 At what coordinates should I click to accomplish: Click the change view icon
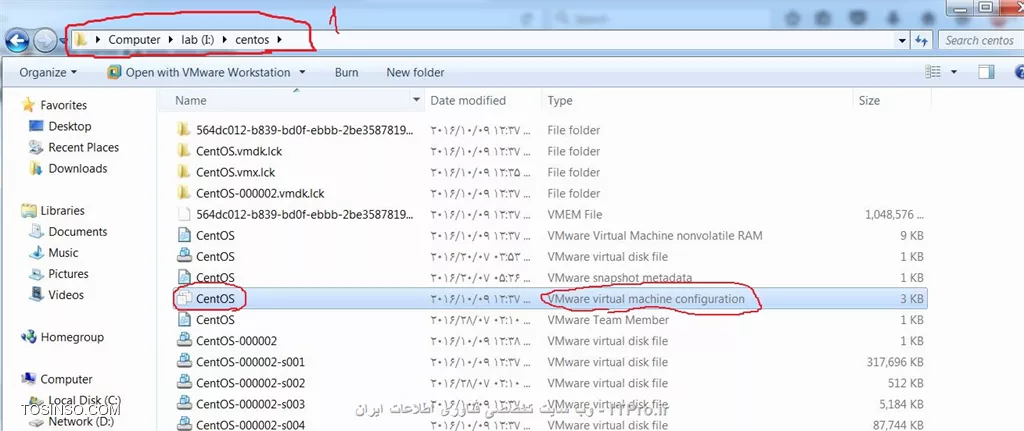click(x=934, y=72)
